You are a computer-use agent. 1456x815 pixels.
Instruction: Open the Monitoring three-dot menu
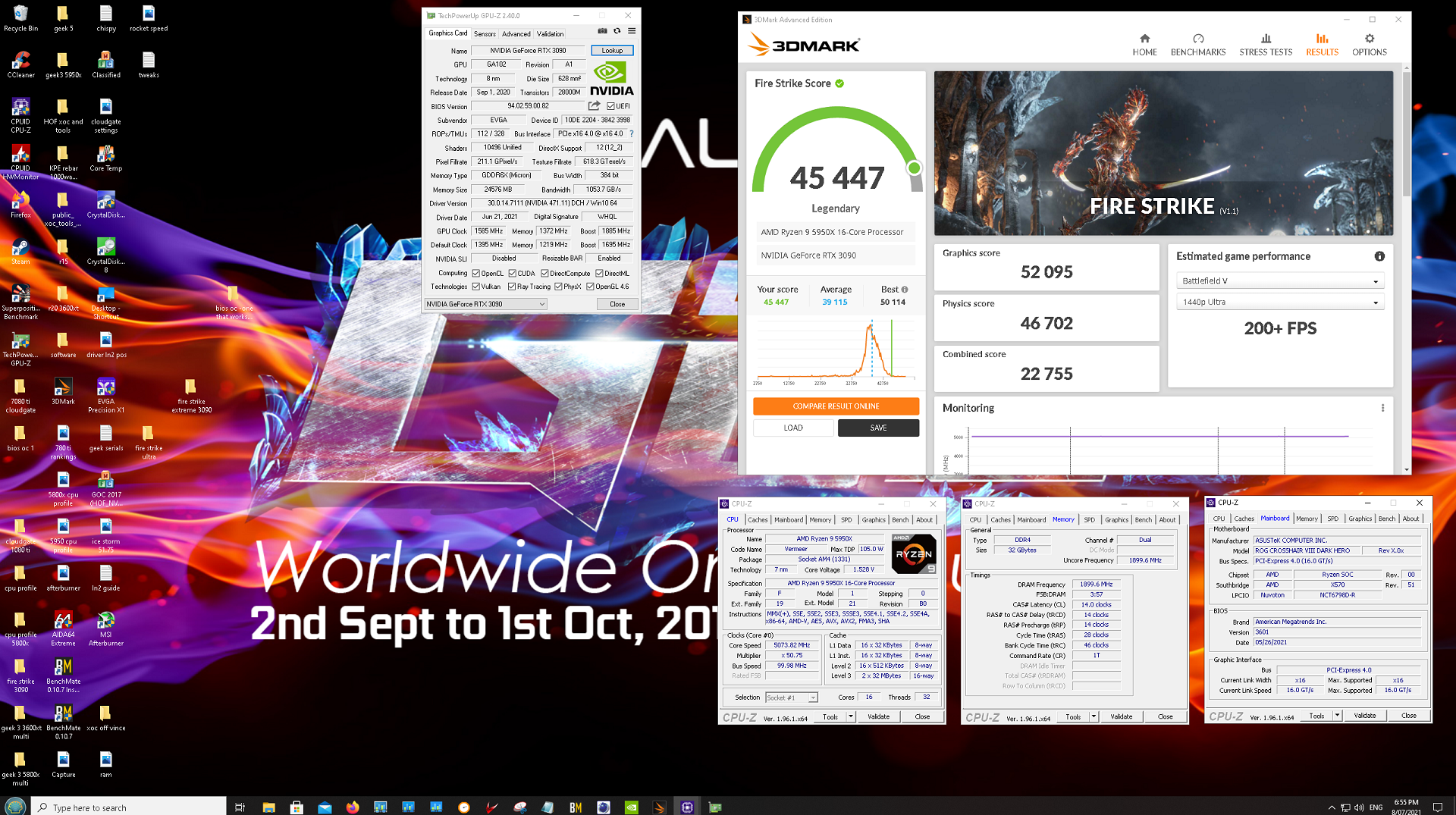1382,408
